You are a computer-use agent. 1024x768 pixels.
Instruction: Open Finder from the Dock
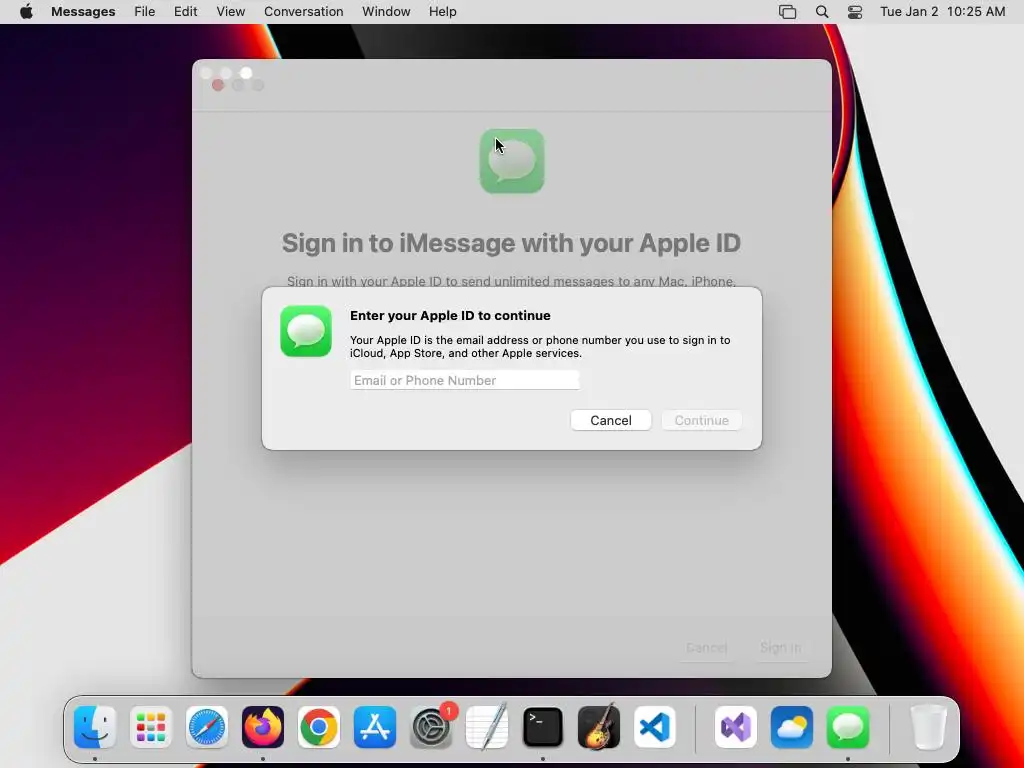(x=95, y=727)
